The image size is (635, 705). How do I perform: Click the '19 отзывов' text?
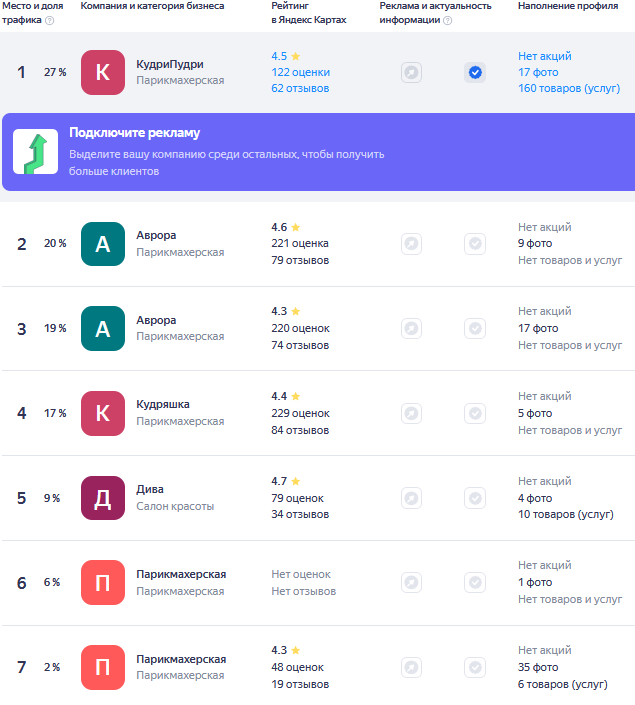[300, 684]
